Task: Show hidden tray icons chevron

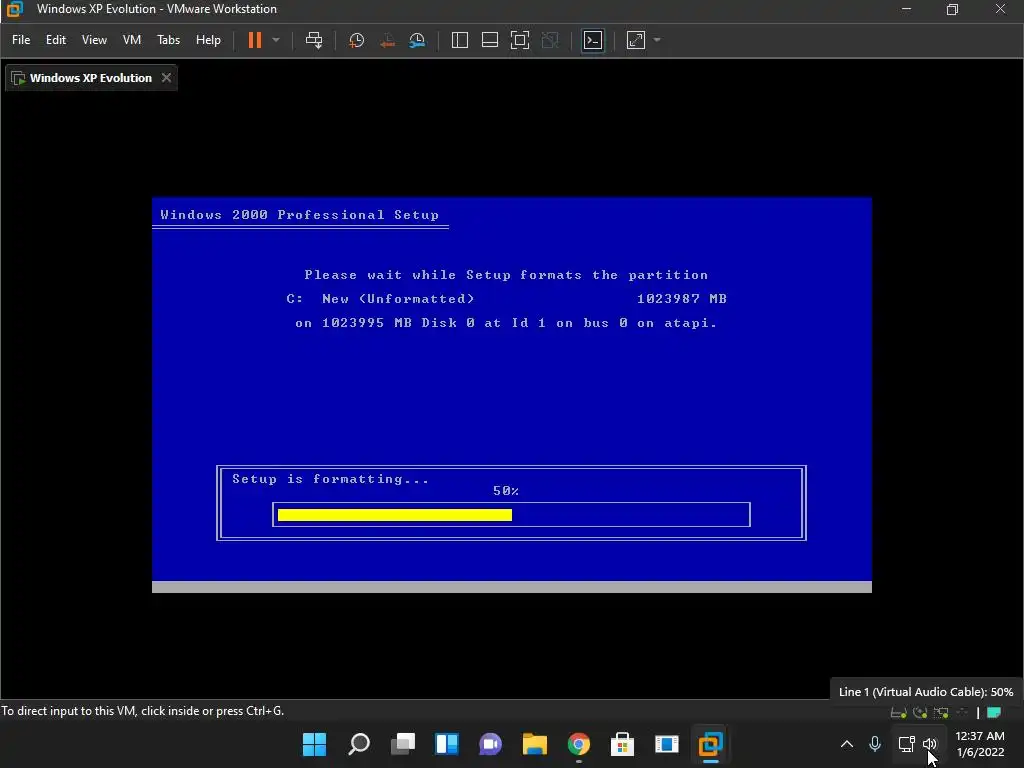Action: [x=847, y=744]
